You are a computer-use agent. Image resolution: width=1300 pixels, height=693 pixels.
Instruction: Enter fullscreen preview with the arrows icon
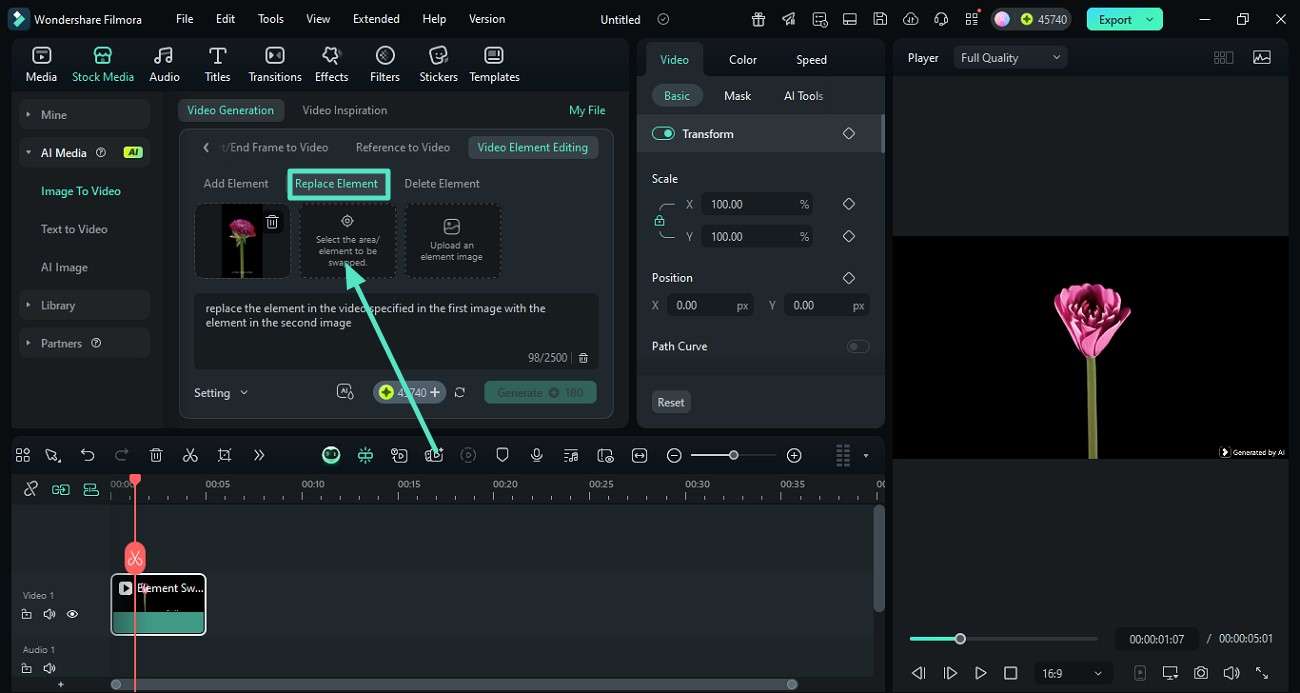tap(1262, 673)
